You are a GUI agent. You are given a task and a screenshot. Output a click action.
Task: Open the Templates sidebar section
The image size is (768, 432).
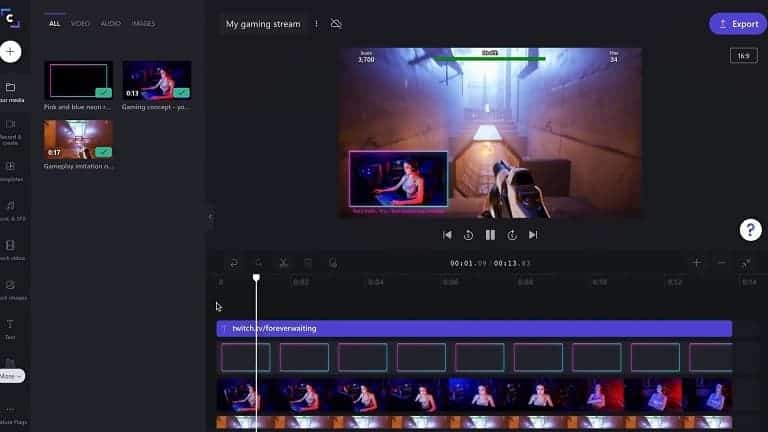(x=10, y=171)
